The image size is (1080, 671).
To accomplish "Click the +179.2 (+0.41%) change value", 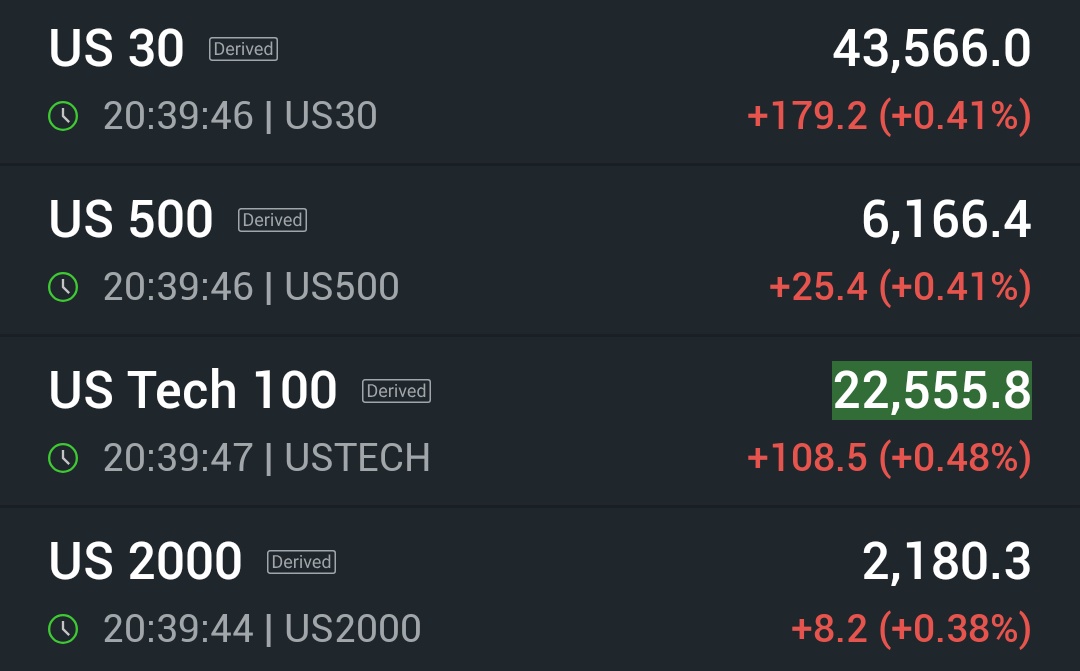I will tap(889, 117).
